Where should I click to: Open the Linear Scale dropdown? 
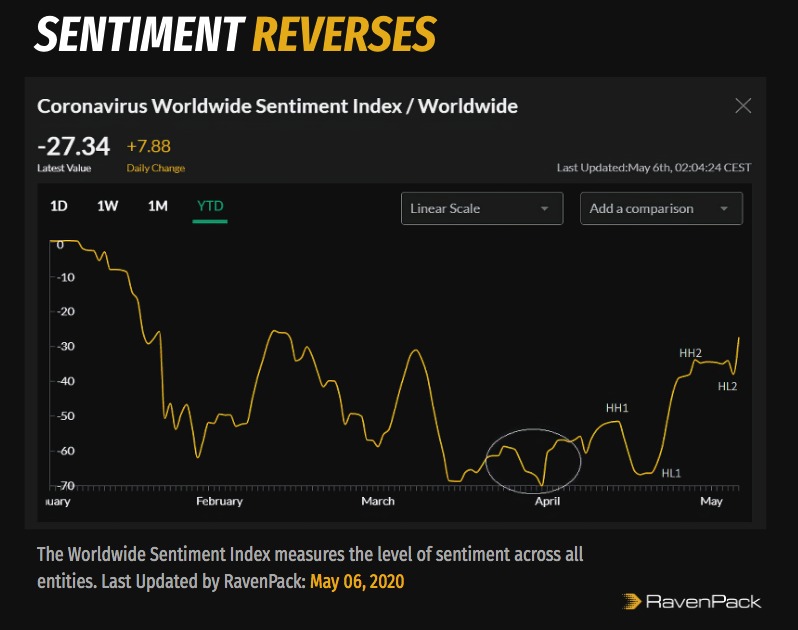tap(482, 208)
